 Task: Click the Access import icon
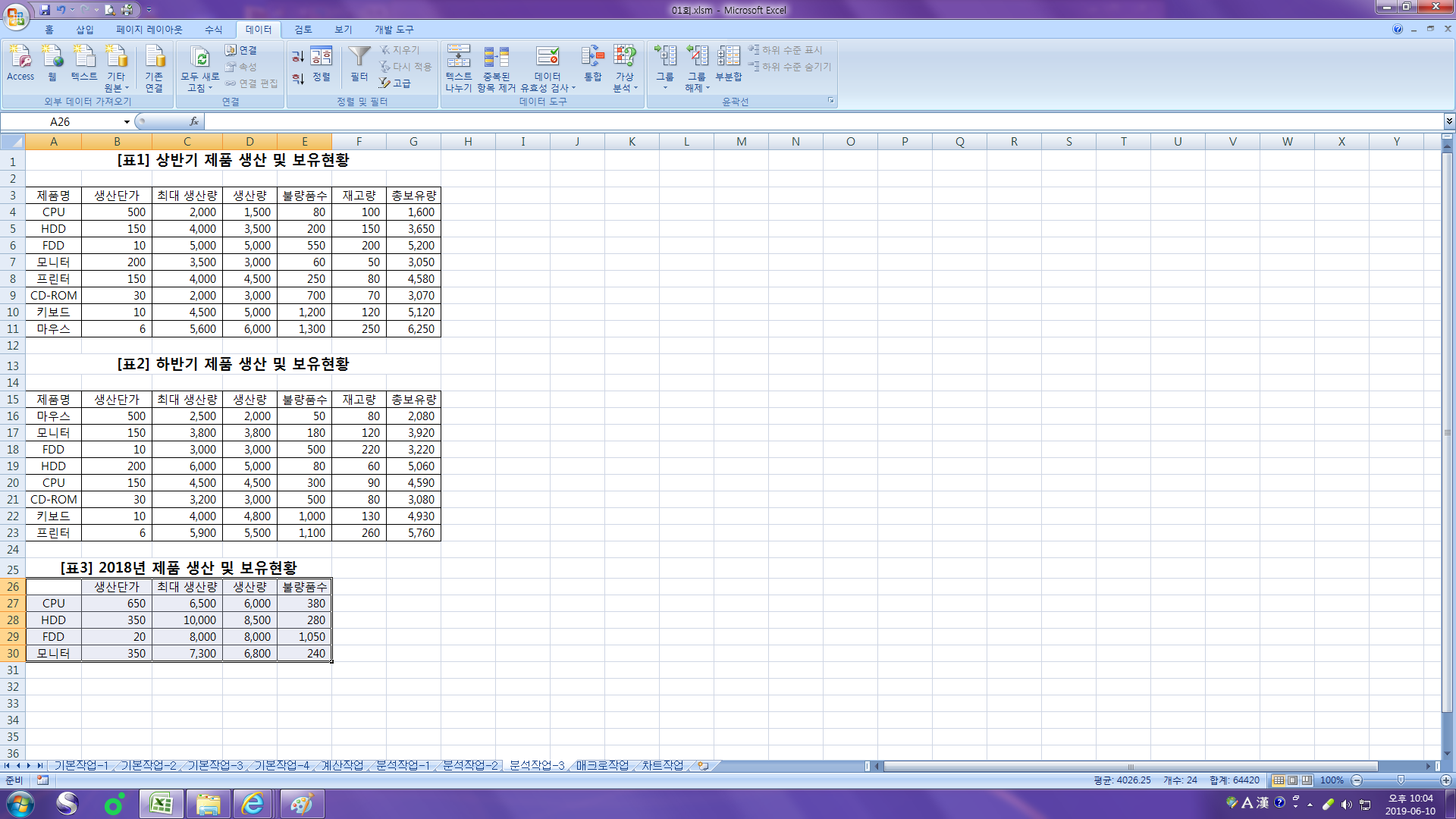20,57
